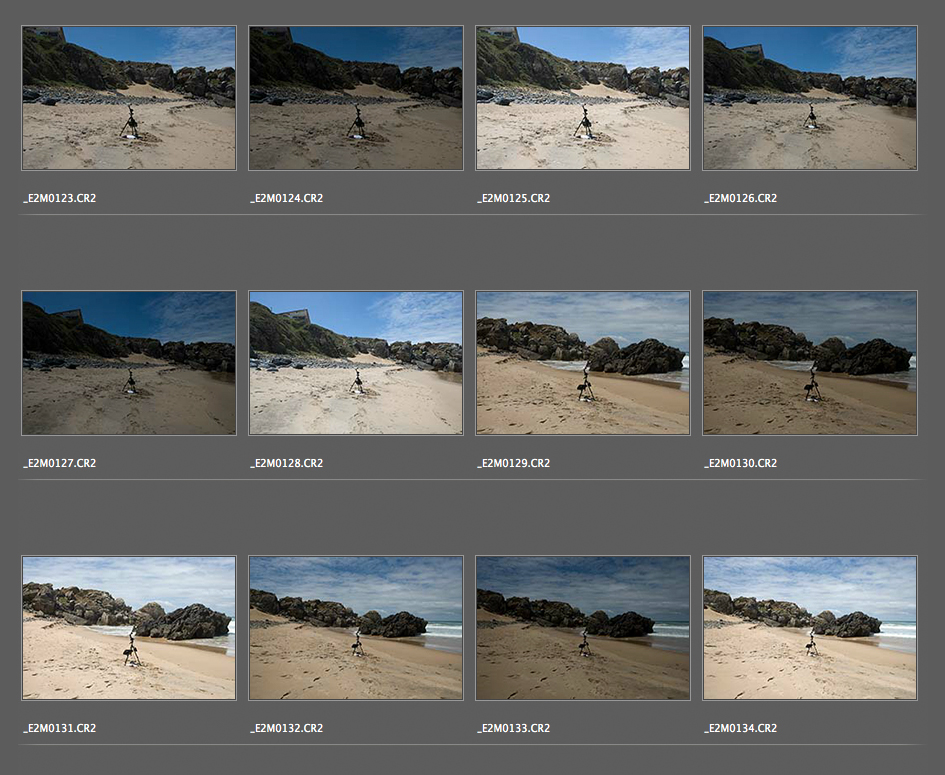Select the _E2M0130.CR2 image thumbnail
This screenshot has width=945, height=775.
pyautogui.click(x=810, y=363)
